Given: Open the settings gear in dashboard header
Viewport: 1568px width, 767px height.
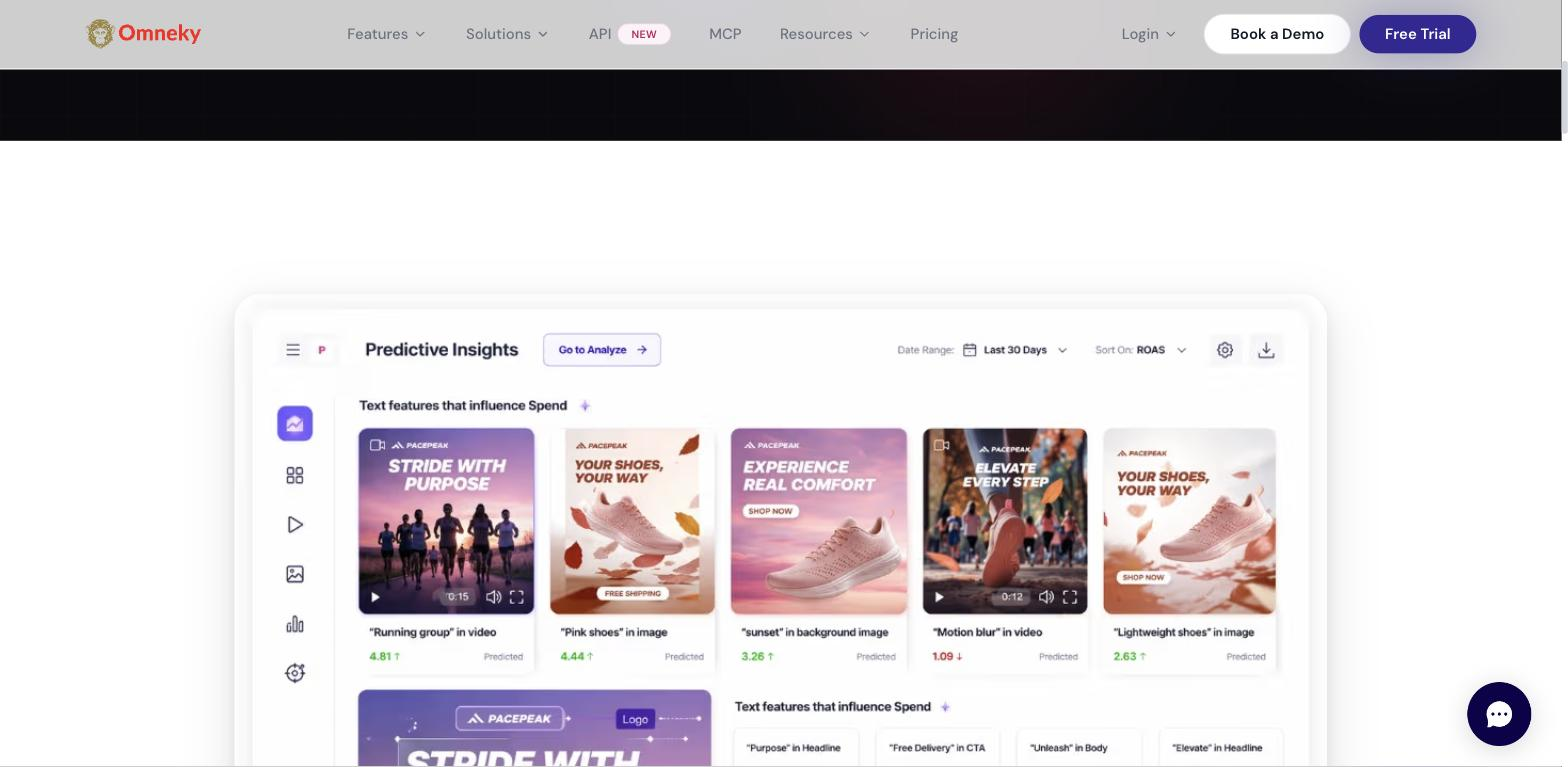Looking at the screenshot, I should click(1225, 350).
